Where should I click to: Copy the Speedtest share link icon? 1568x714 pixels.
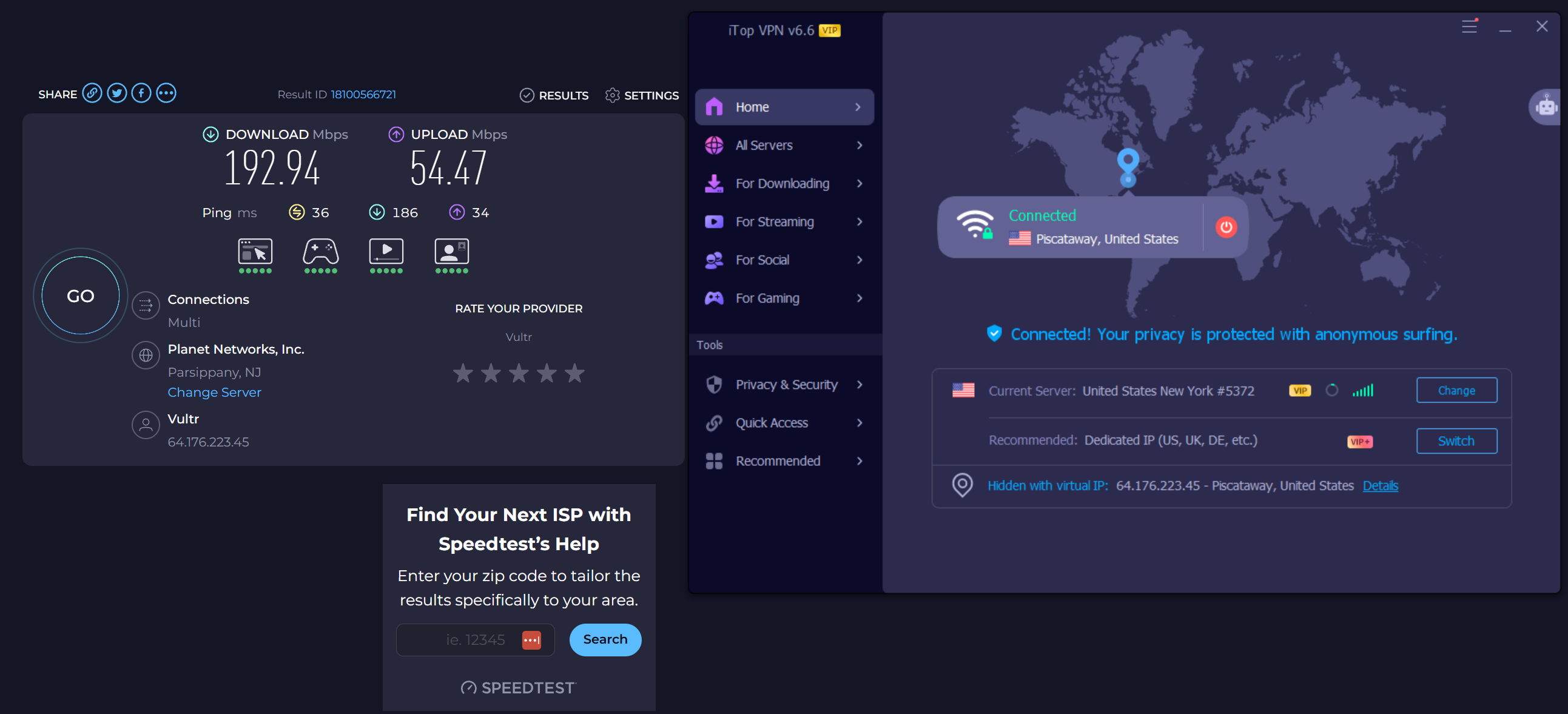92,93
